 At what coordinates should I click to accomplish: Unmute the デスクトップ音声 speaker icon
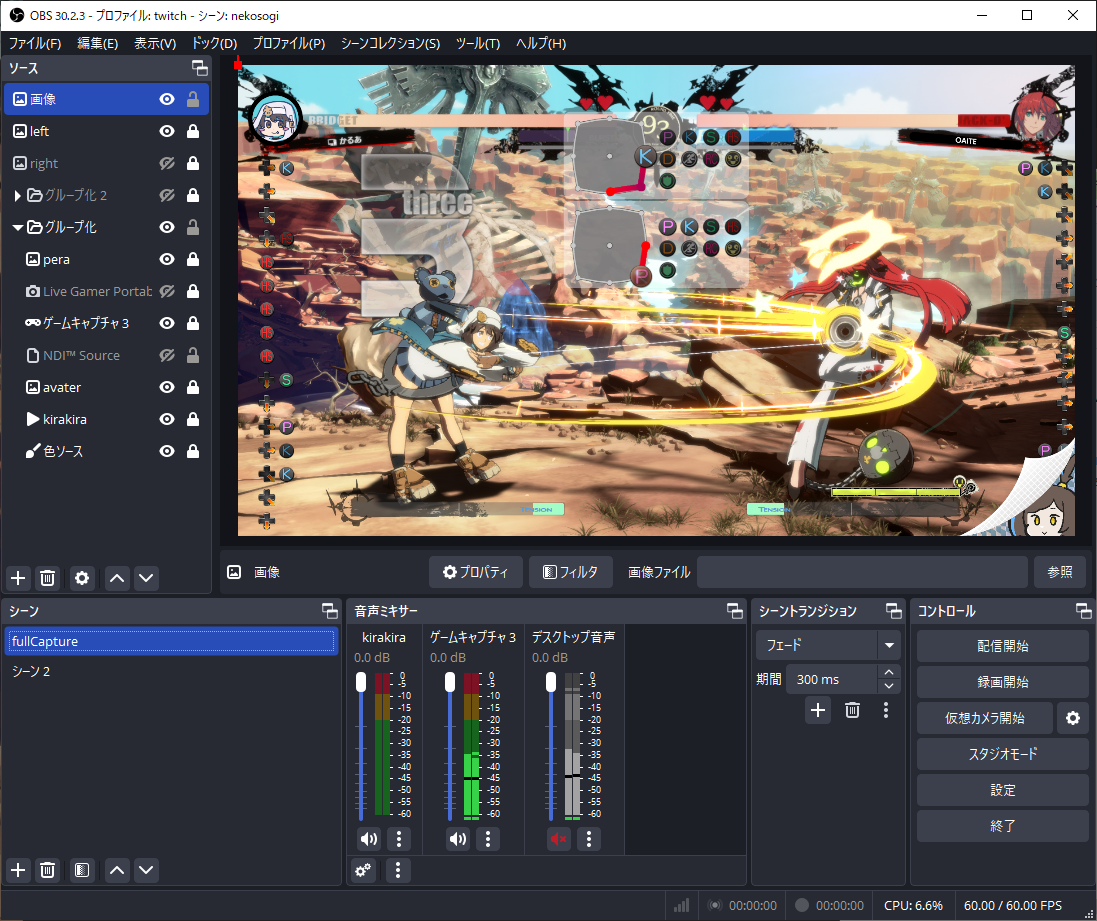[x=559, y=839]
